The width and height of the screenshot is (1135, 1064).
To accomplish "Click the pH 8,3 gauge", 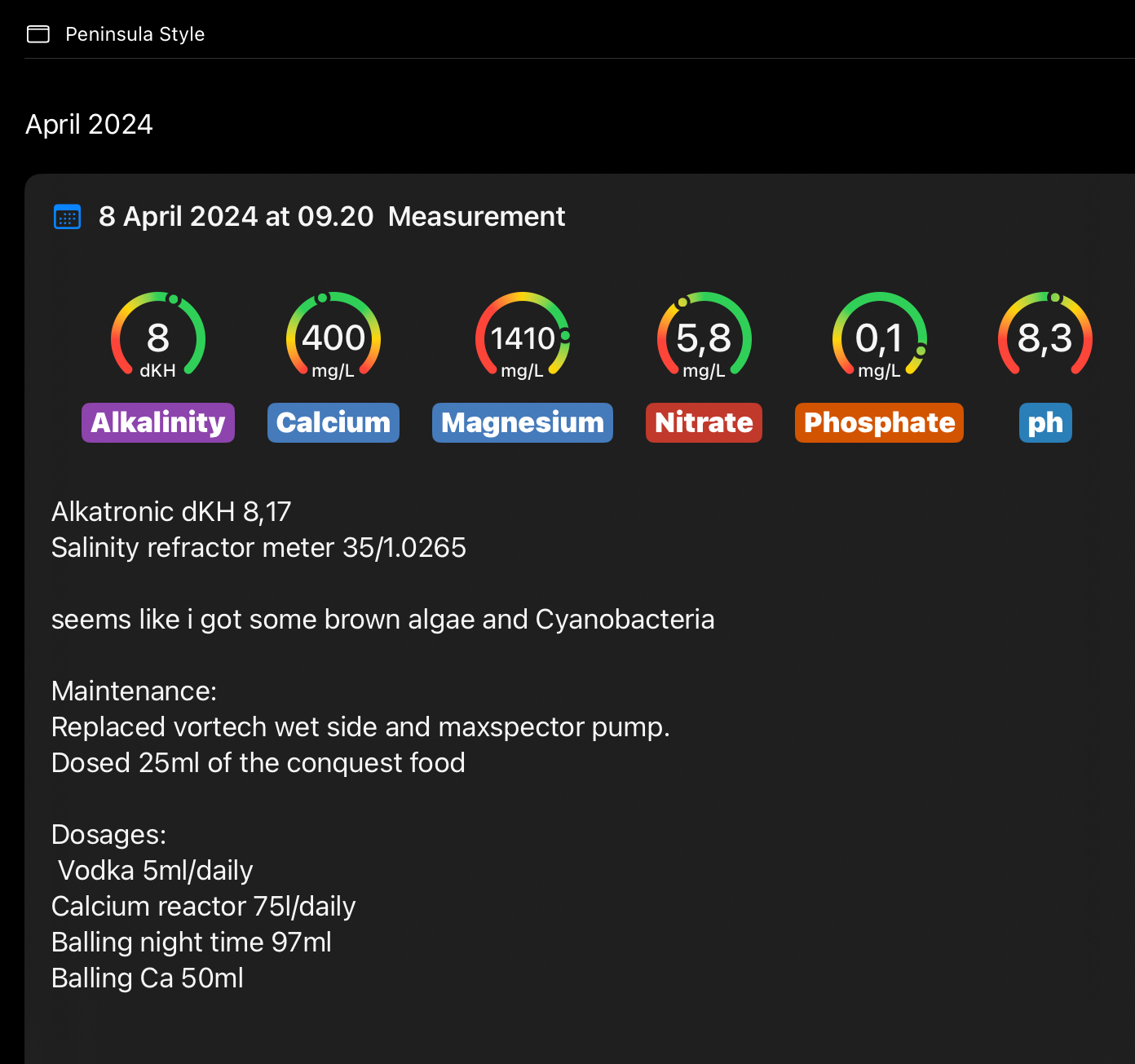I will point(1044,337).
